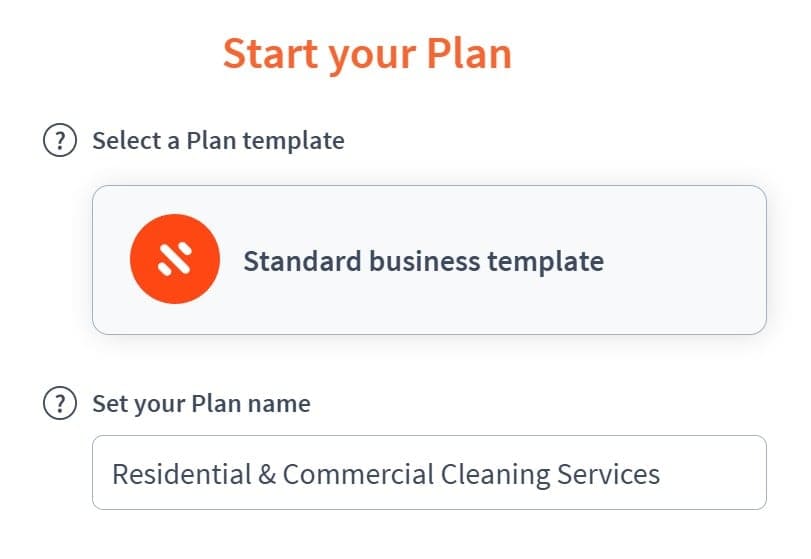
Task: Click the word 'Commercial' in name field
Action: 358,474
